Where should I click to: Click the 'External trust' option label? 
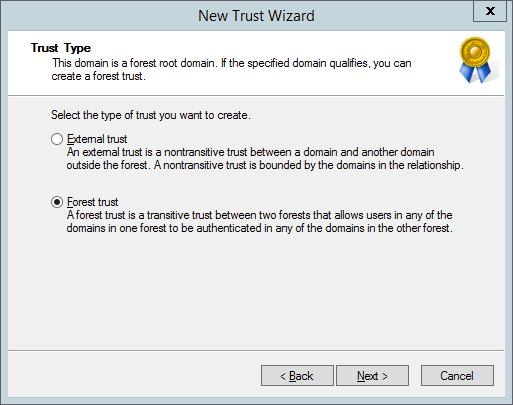click(97, 139)
